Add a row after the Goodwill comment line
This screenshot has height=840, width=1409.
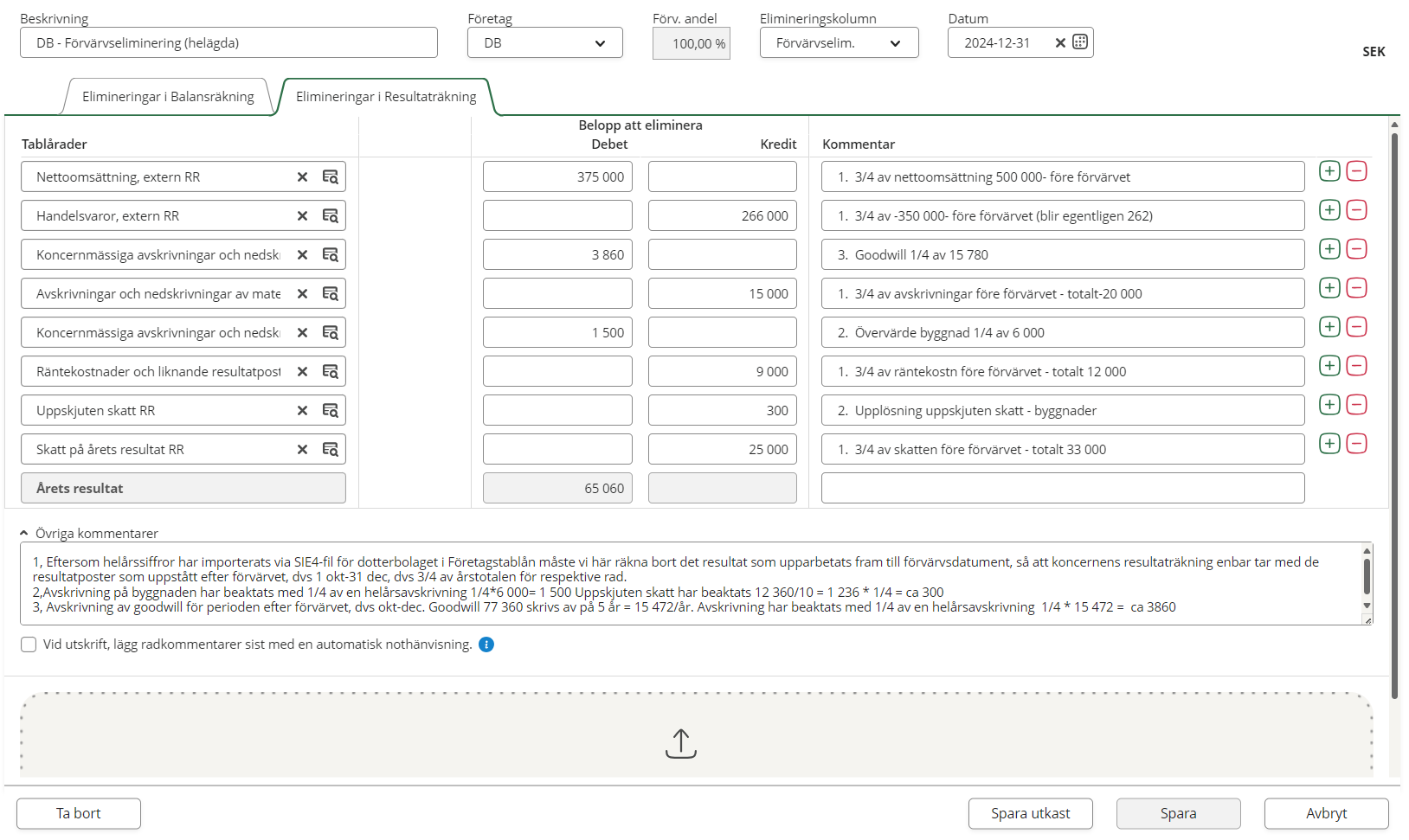[x=1329, y=249]
